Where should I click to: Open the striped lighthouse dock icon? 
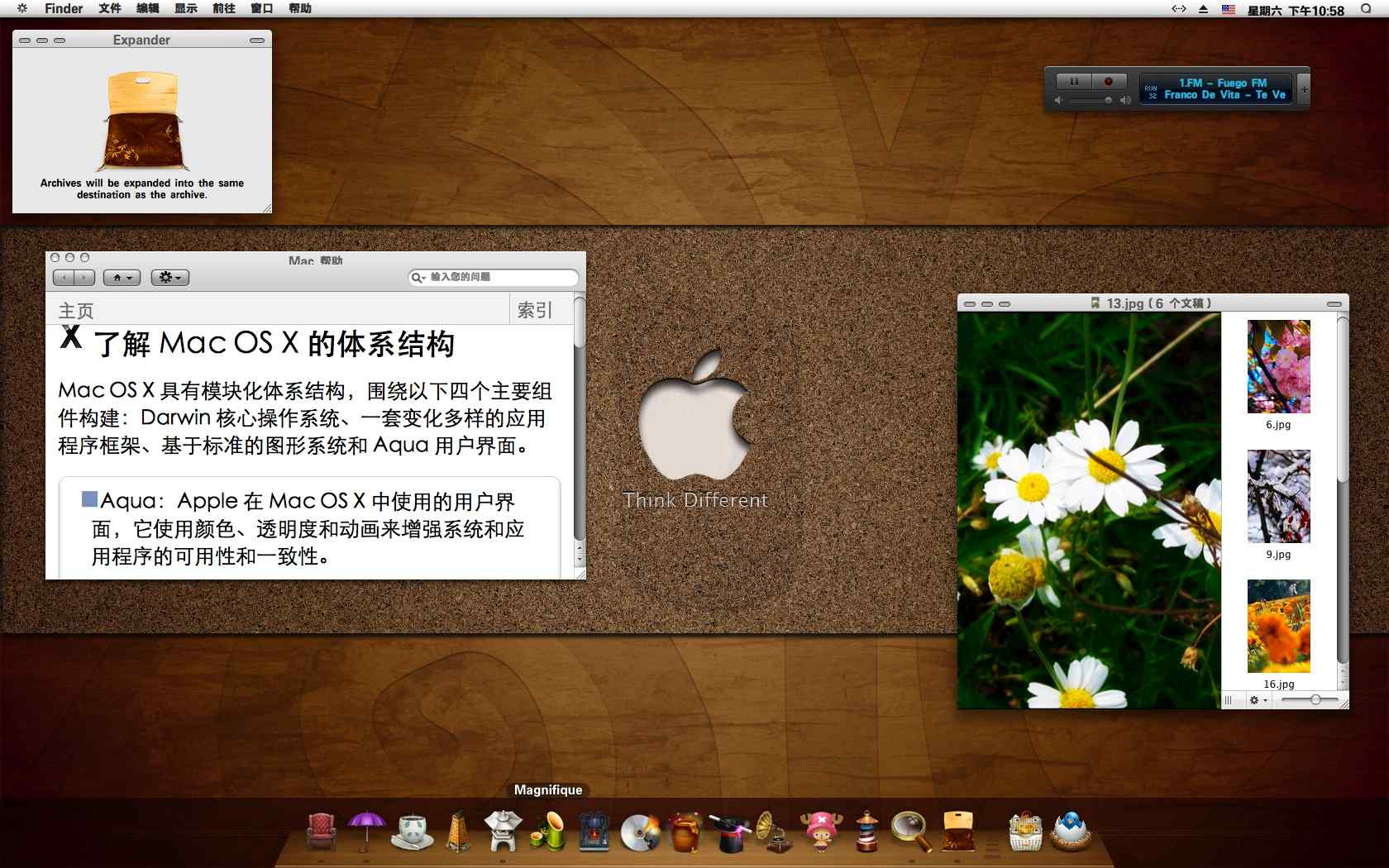[866, 831]
